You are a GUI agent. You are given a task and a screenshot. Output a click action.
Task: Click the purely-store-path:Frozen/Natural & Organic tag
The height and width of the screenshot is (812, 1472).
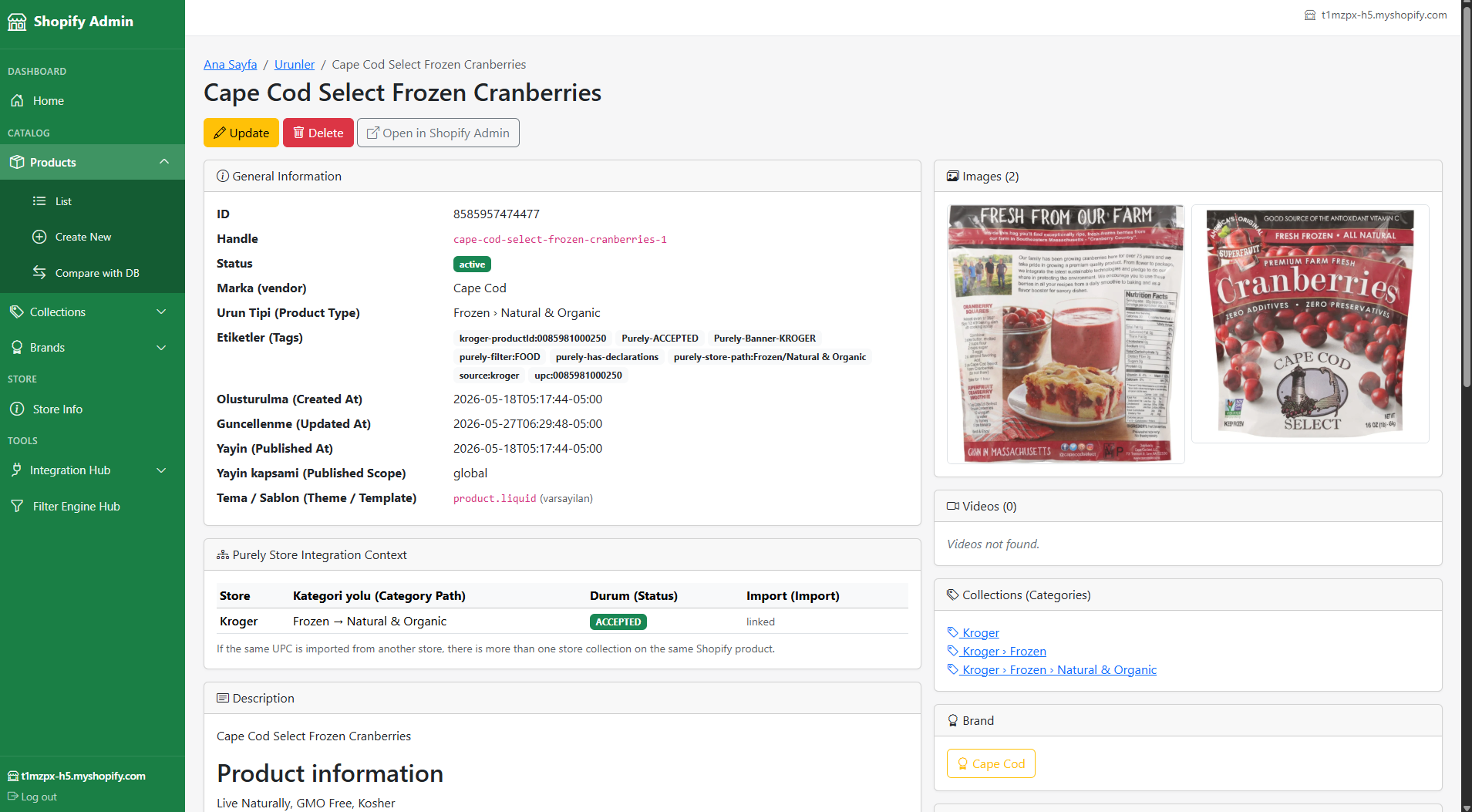coord(770,356)
